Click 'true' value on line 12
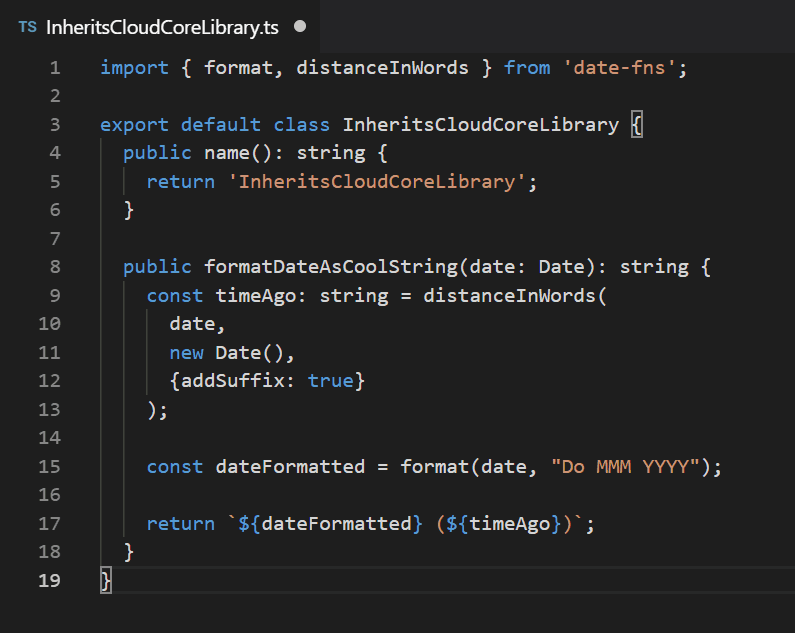The width and height of the screenshot is (795, 633). 331,381
